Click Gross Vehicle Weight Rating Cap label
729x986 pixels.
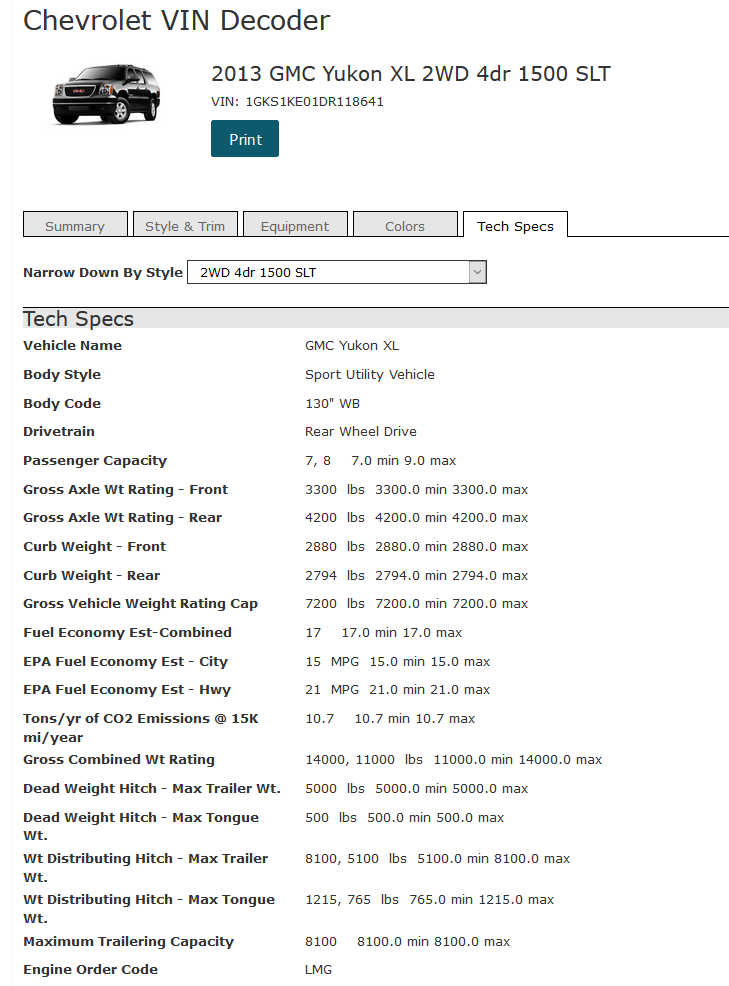140,604
